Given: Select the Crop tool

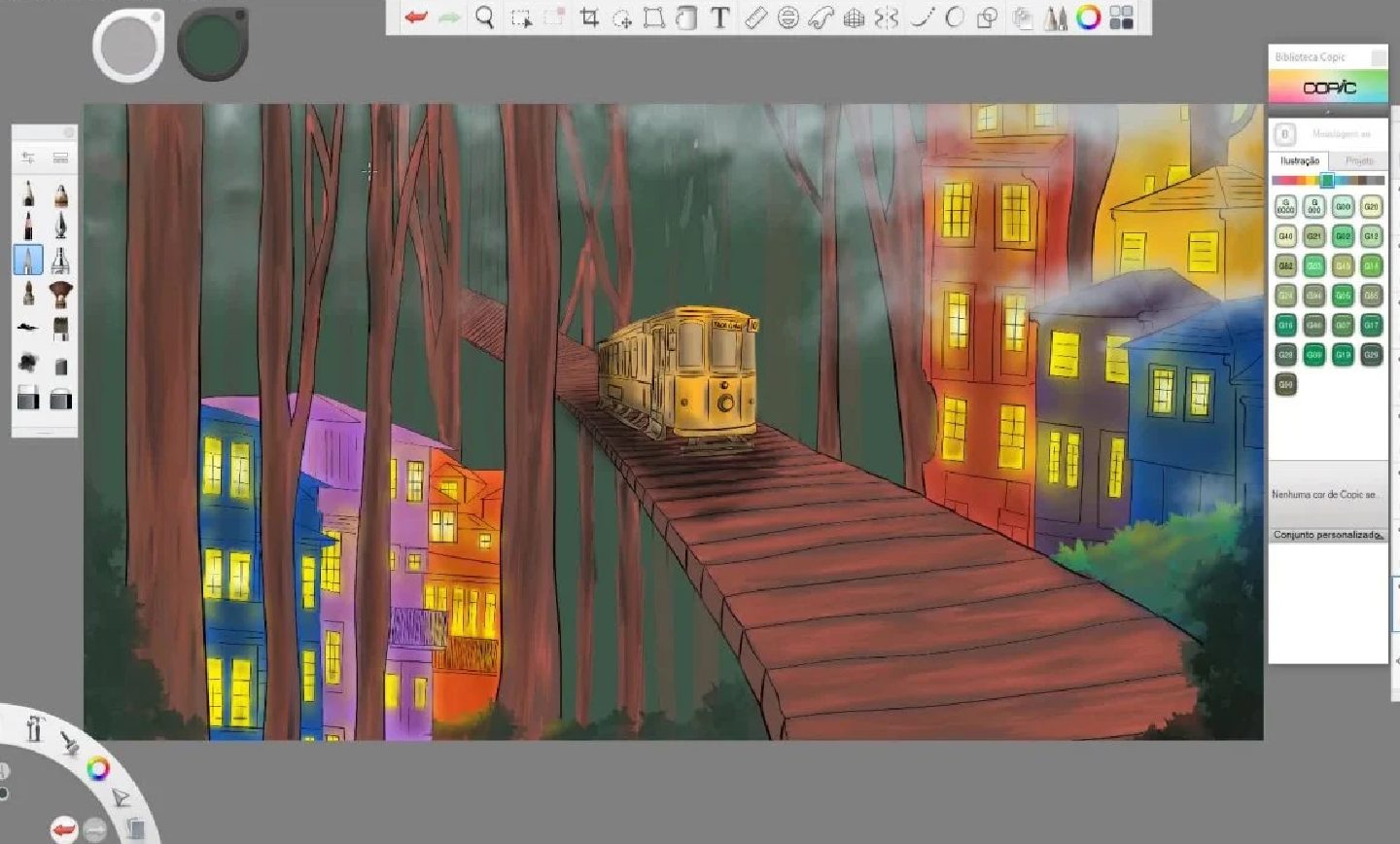Looking at the screenshot, I should click(x=589, y=18).
